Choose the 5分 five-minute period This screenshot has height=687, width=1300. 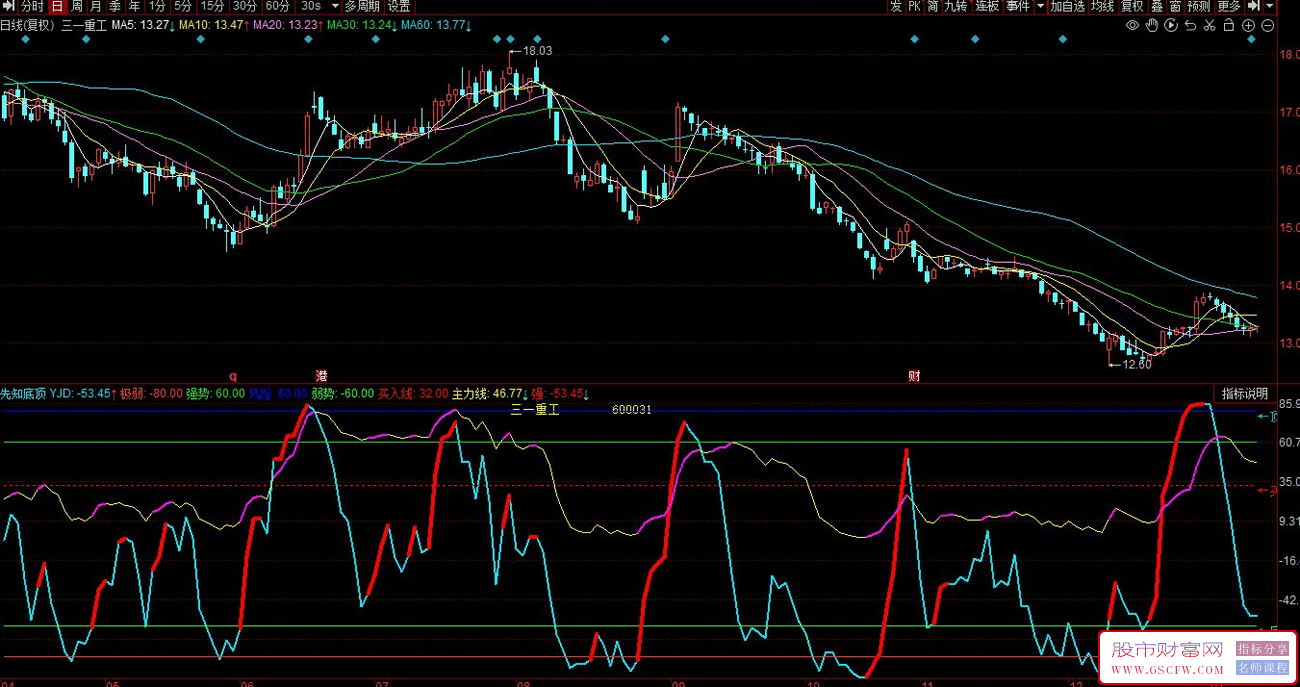[183, 6]
